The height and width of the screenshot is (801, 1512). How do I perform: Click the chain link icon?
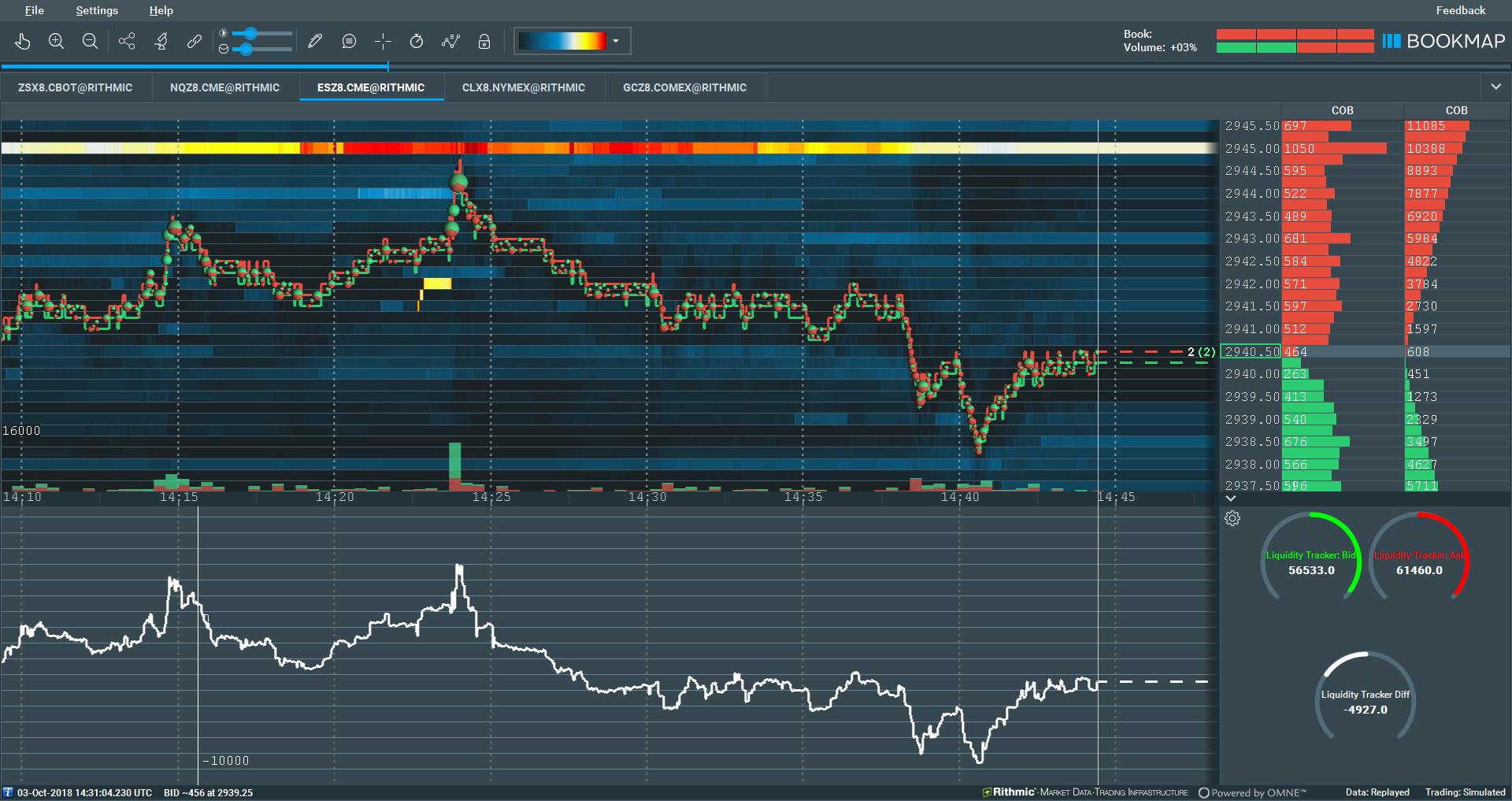tap(195, 42)
